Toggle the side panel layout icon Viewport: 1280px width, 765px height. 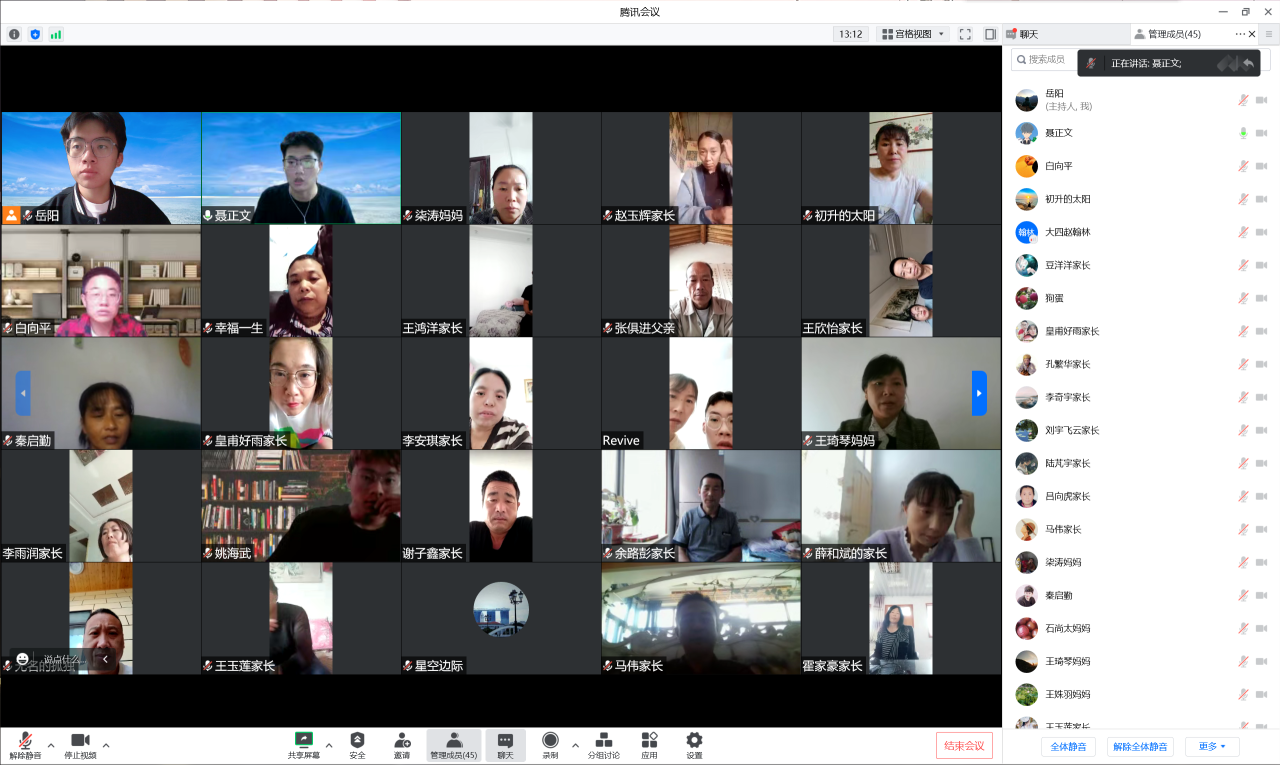pyautogui.click(x=990, y=34)
